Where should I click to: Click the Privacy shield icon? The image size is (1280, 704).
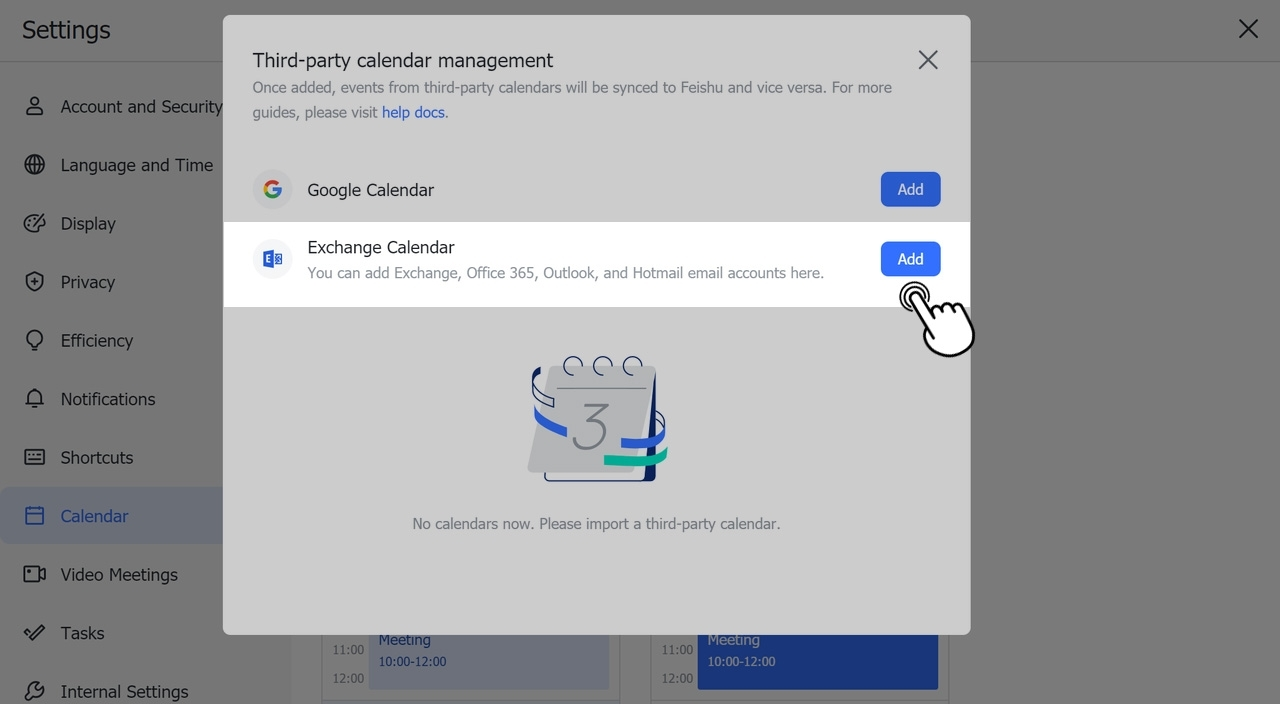(35, 282)
